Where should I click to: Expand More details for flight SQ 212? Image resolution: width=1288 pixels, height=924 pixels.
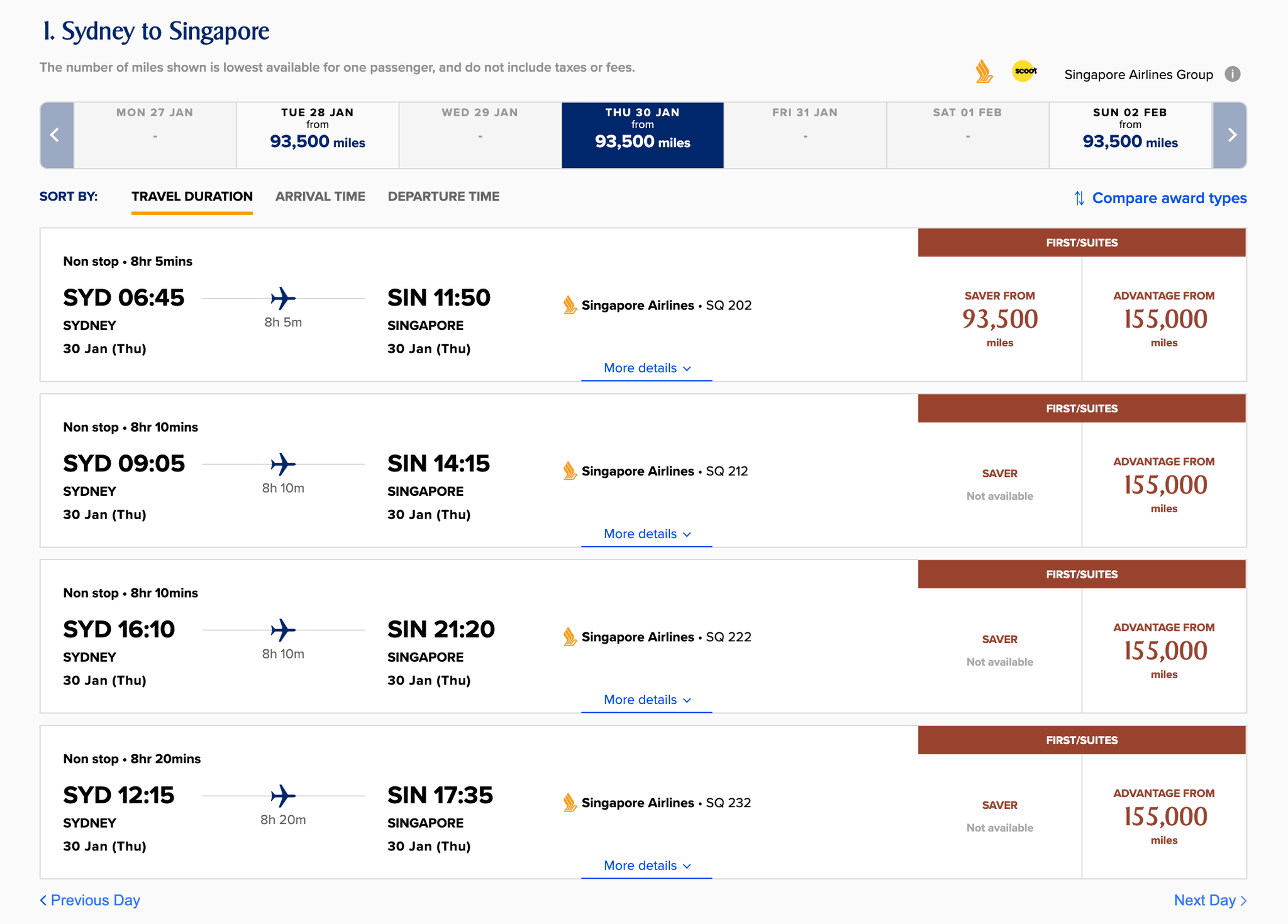[x=646, y=534]
